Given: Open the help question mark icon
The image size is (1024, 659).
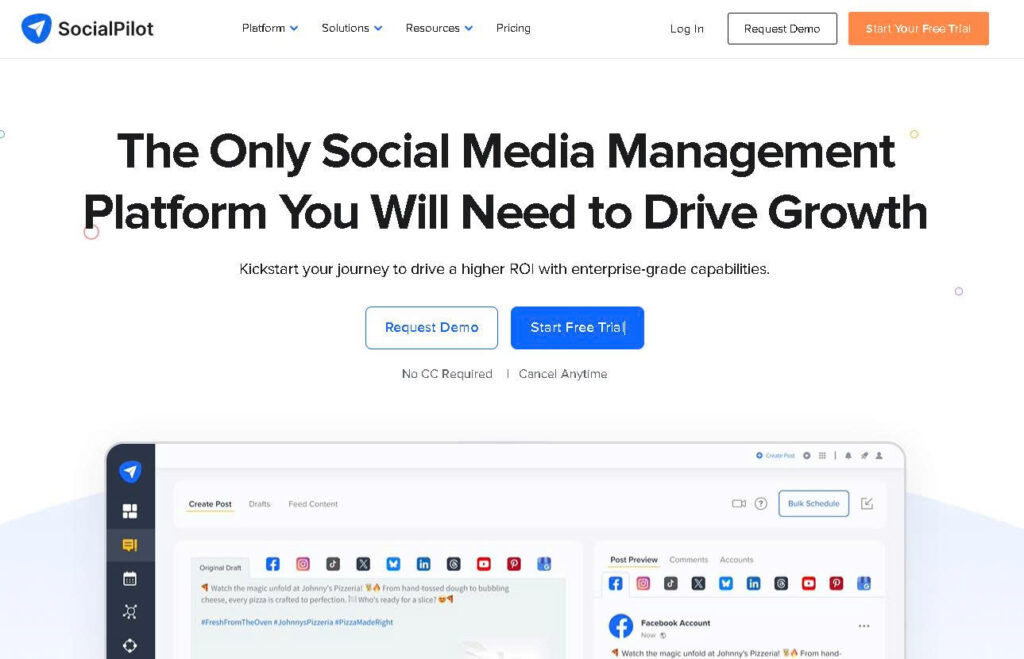Looking at the screenshot, I should tap(761, 504).
